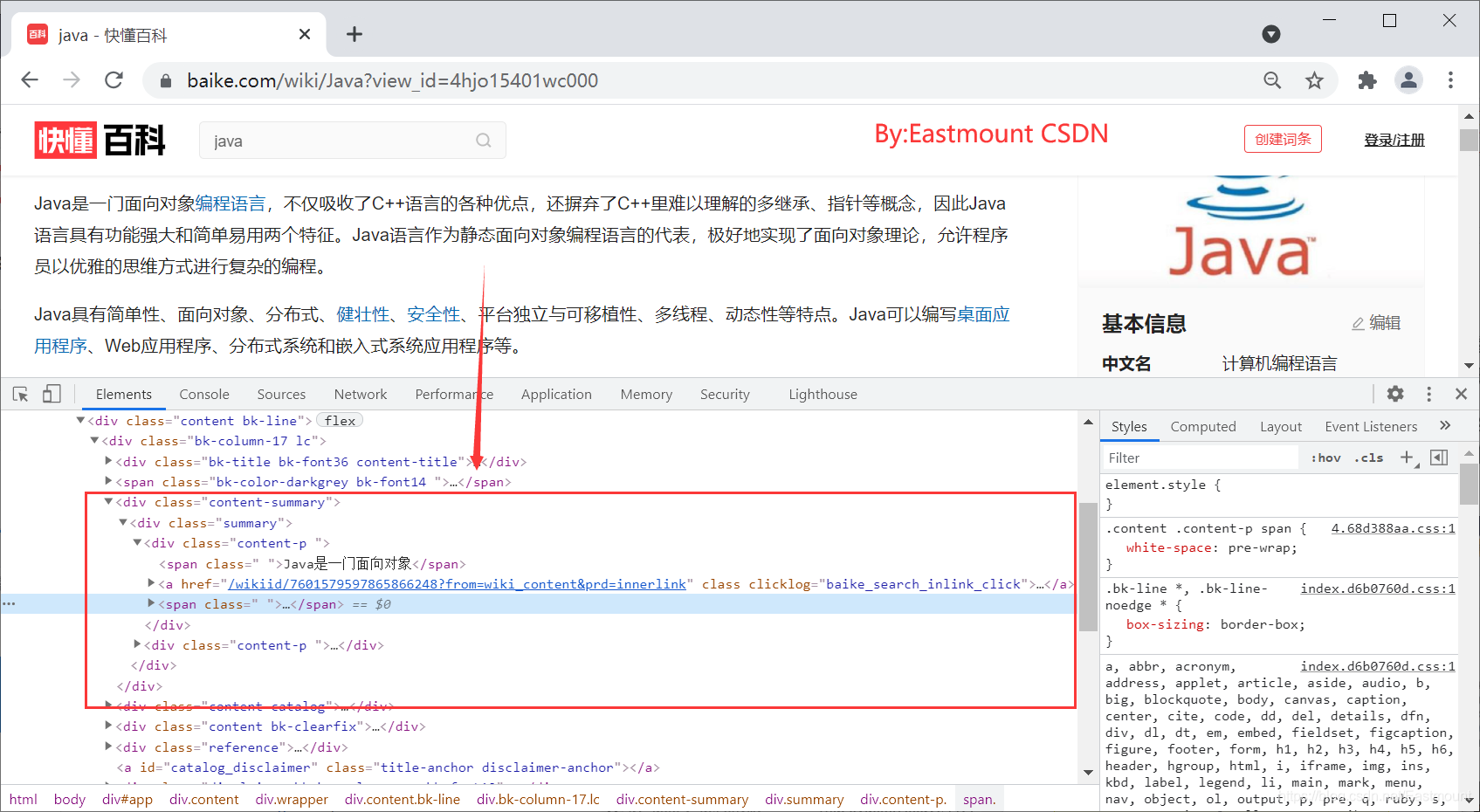Image resolution: width=1480 pixels, height=812 pixels.
Task: Open the 登录/注册 link
Action: tap(1394, 140)
